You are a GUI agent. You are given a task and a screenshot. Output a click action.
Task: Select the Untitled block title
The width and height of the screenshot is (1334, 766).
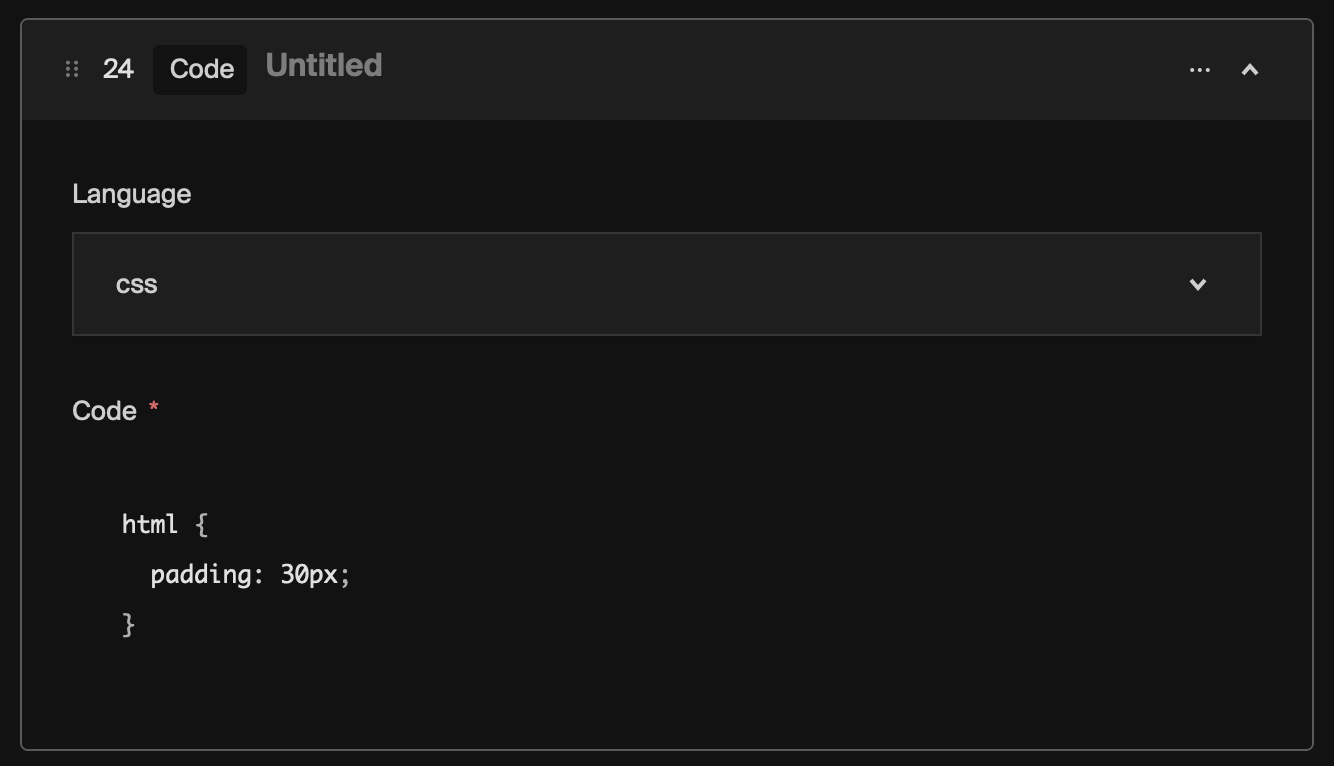click(x=322, y=66)
